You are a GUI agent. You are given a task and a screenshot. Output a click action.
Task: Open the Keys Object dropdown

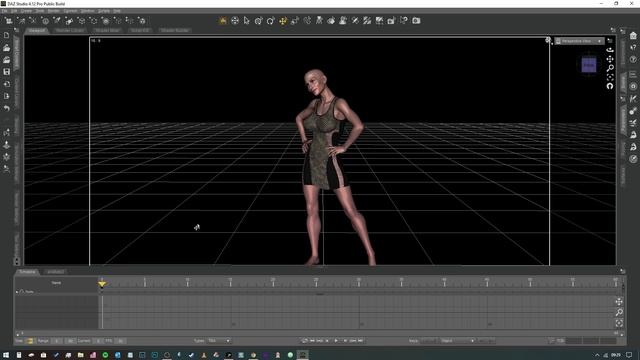458,341
